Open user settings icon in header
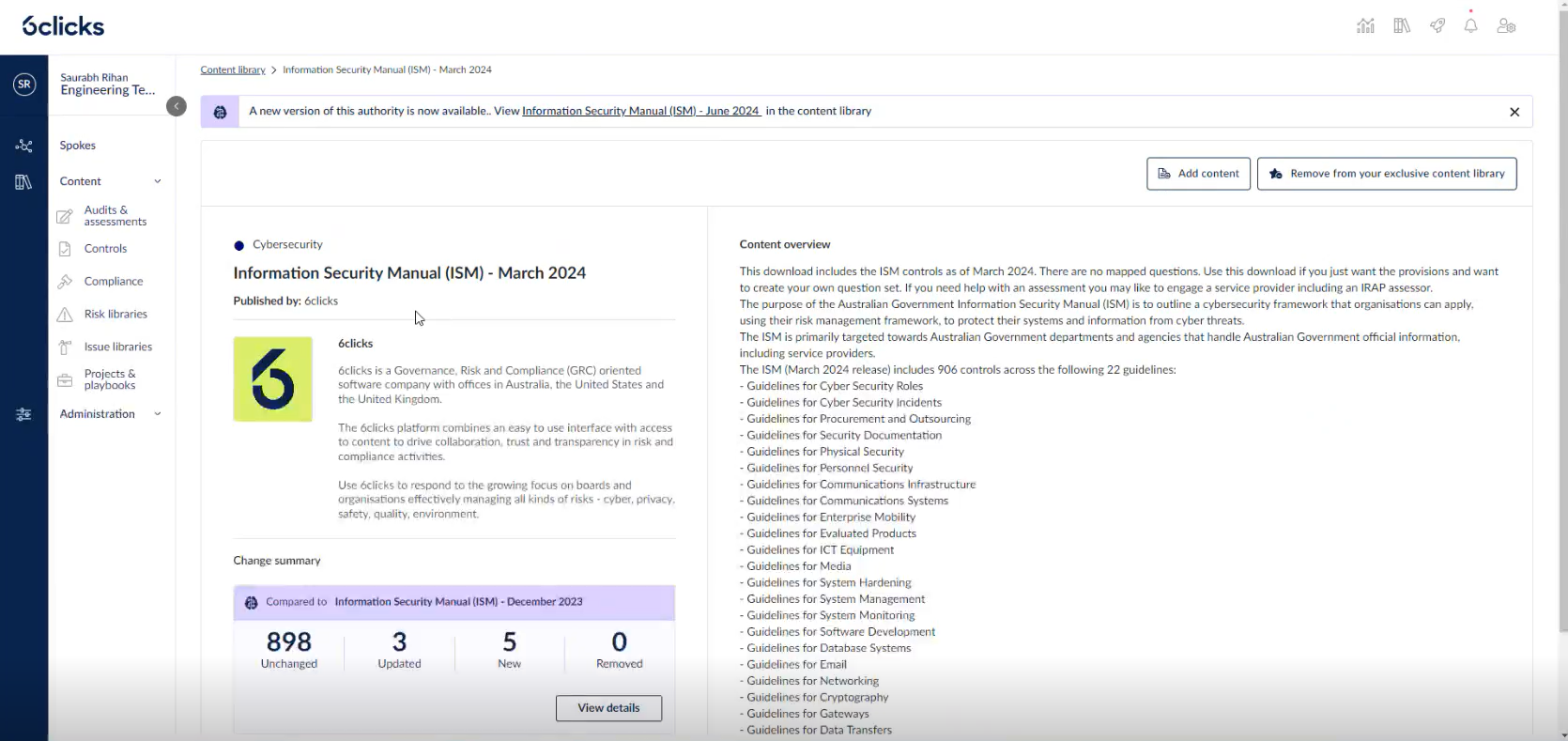This screenshot has height=741, width=1568. tap(1506, 26)
